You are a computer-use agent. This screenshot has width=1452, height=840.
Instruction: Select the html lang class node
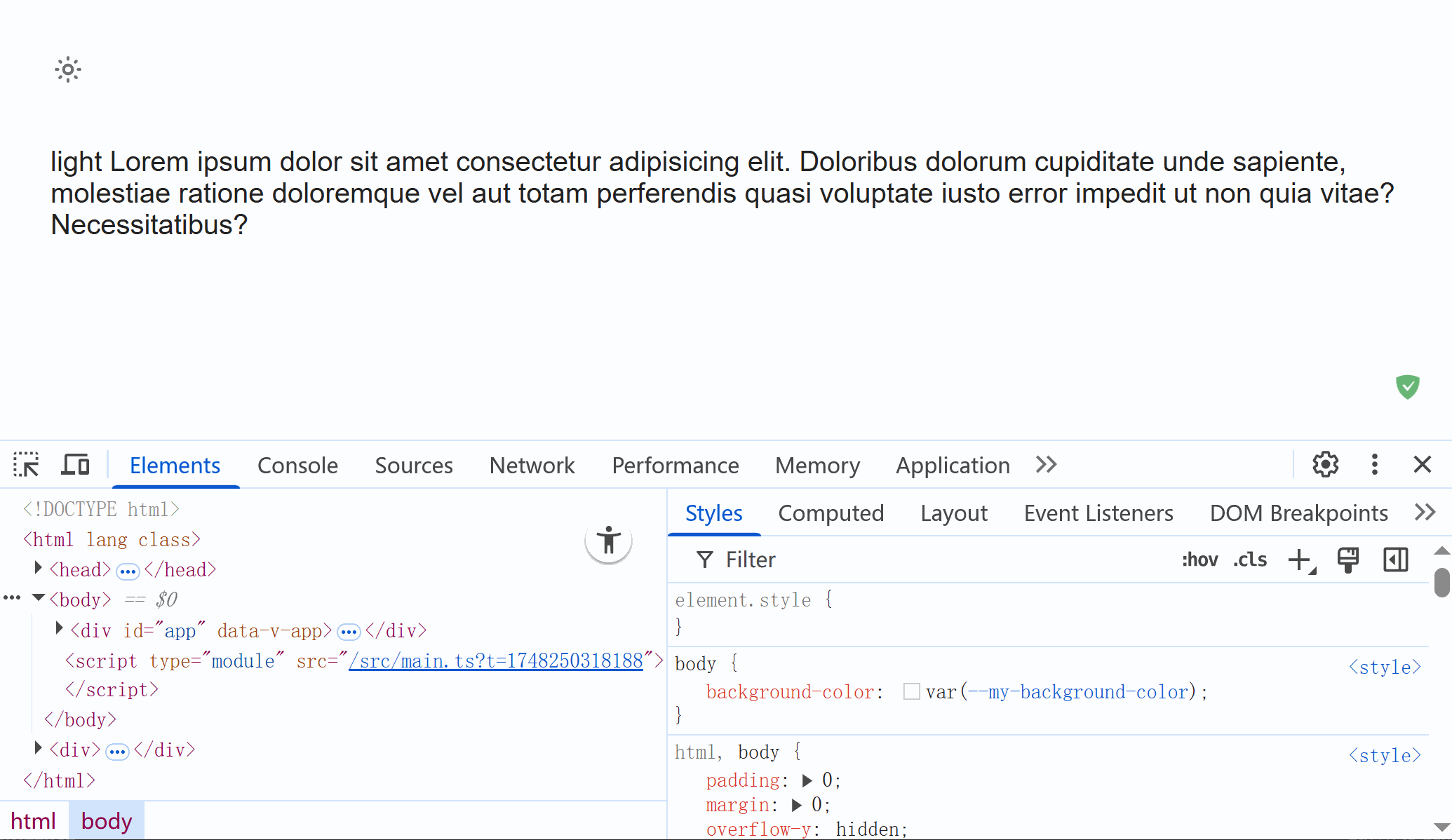[112, 540]
